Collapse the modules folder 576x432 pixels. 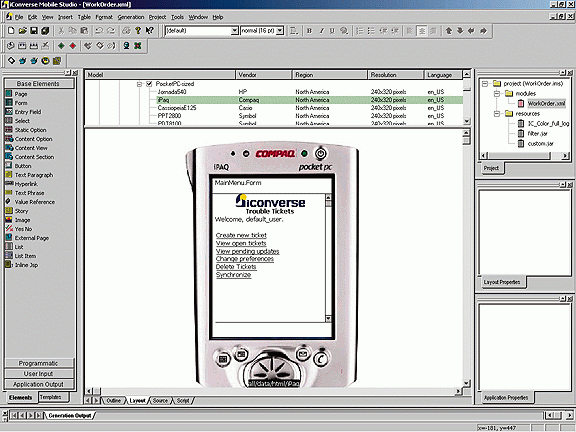(497, 94)
